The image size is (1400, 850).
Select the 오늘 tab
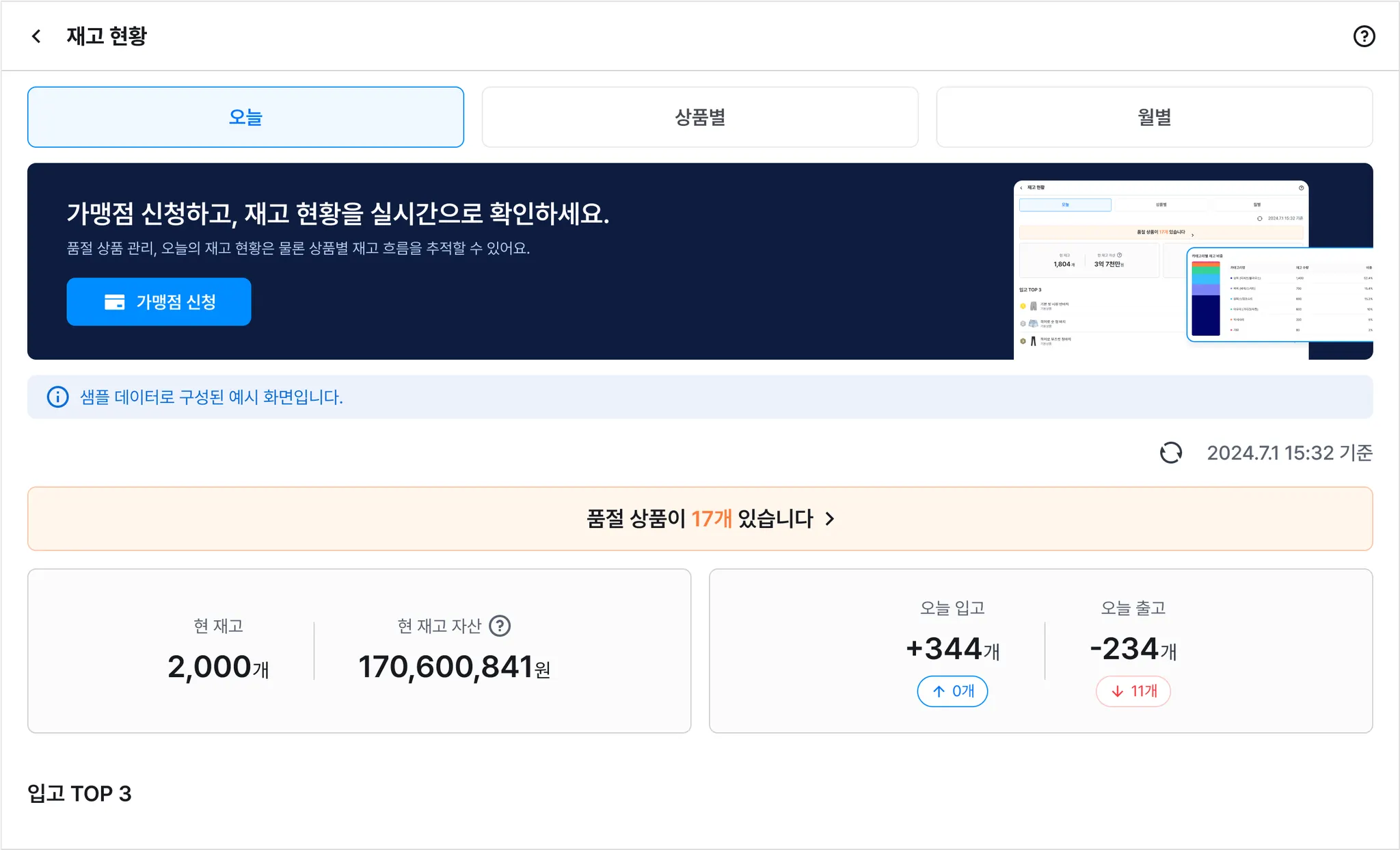(x=245, y=117)
